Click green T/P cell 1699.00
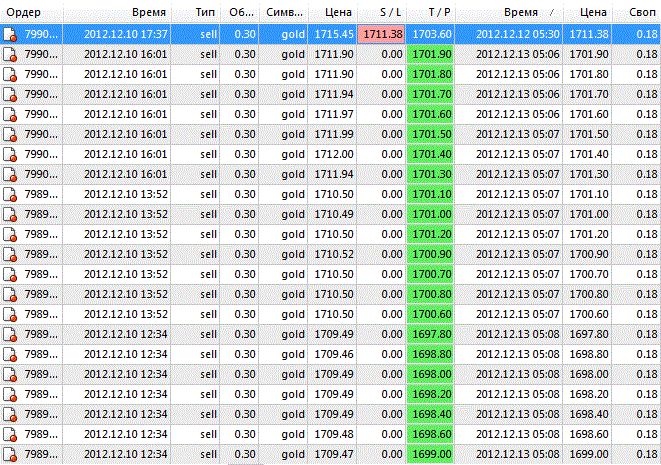Viewport: 661px width, 465px height. pos(430,454)
